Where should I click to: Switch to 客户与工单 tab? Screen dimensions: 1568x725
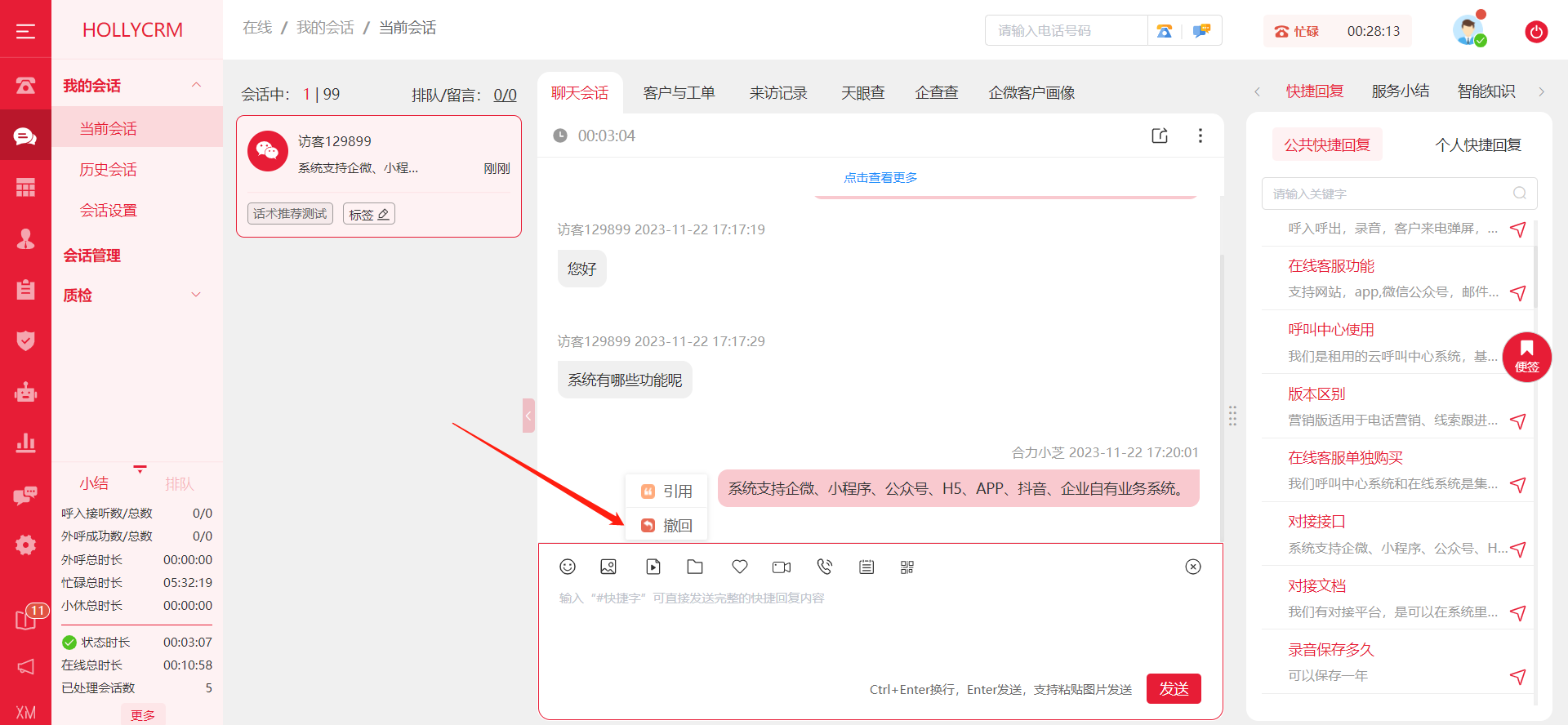[679, 93]
